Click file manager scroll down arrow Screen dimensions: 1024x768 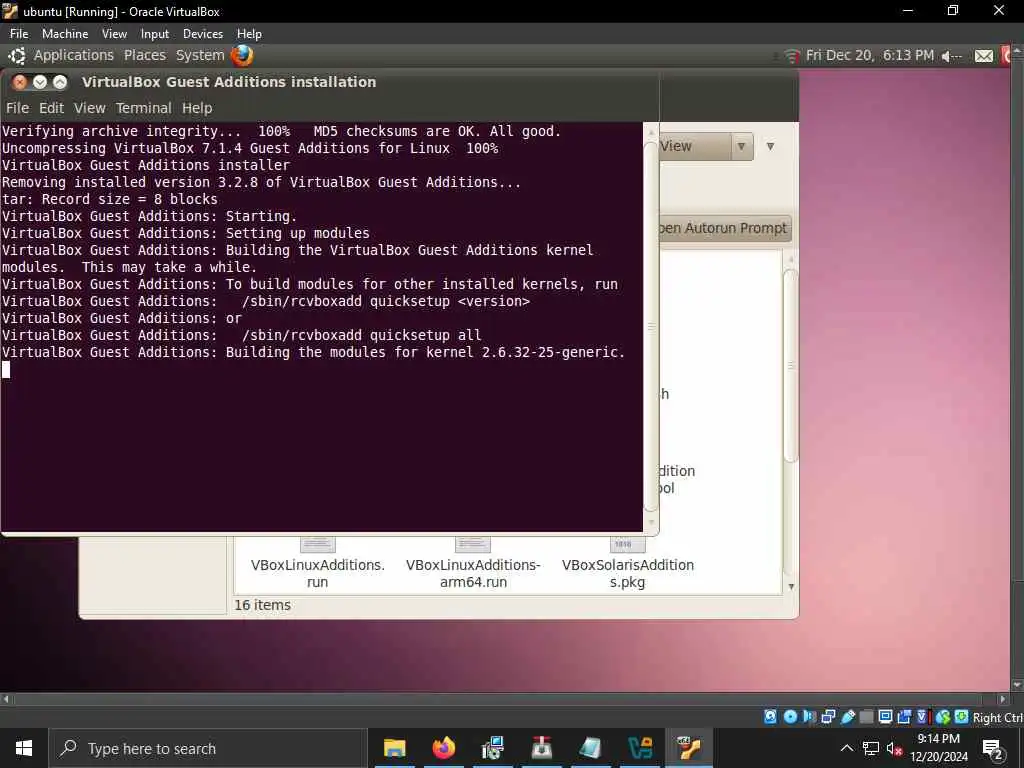click(791, 586)
